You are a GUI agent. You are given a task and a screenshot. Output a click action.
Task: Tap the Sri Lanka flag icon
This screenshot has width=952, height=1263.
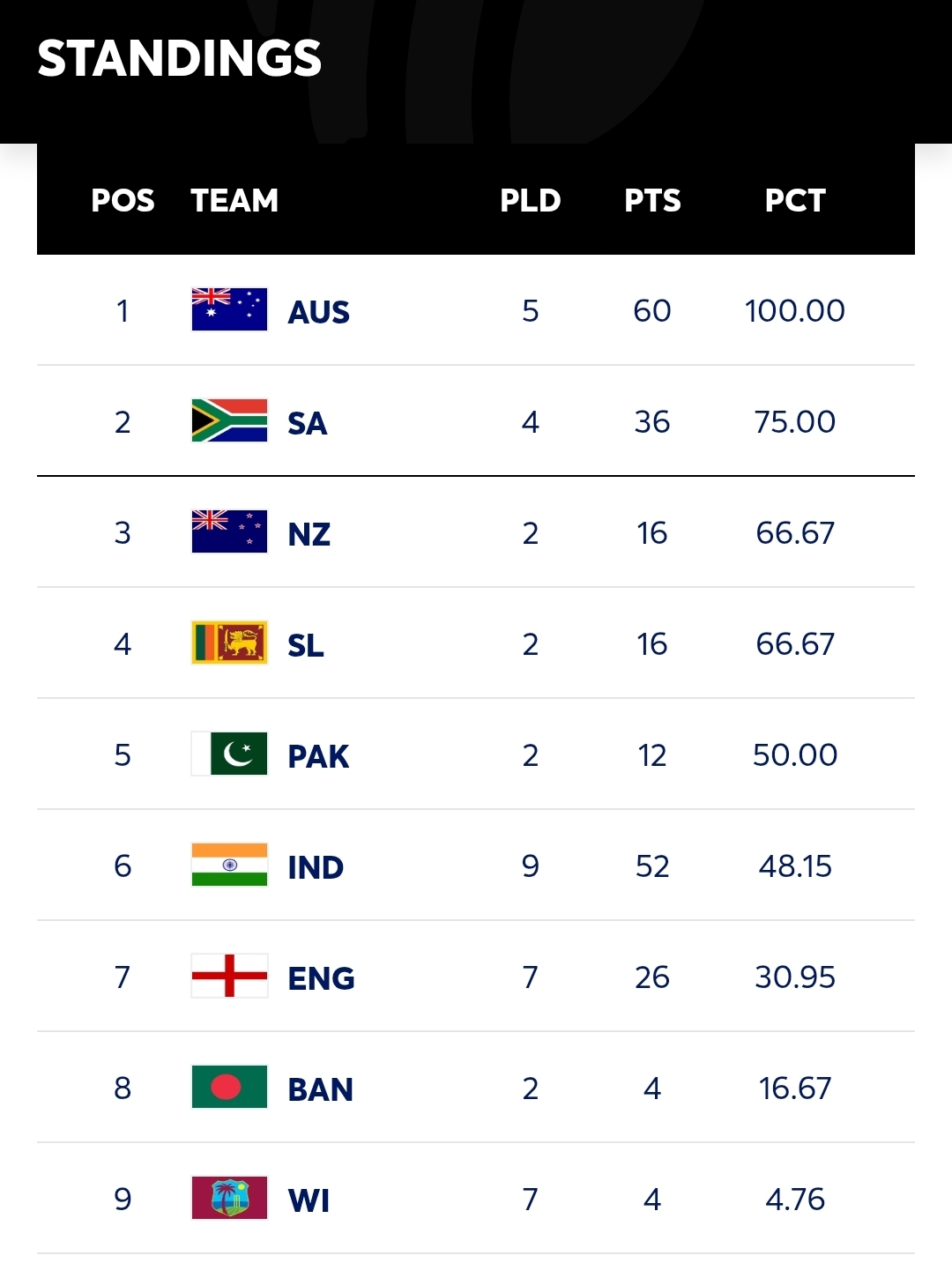click(x=229, y=643)
